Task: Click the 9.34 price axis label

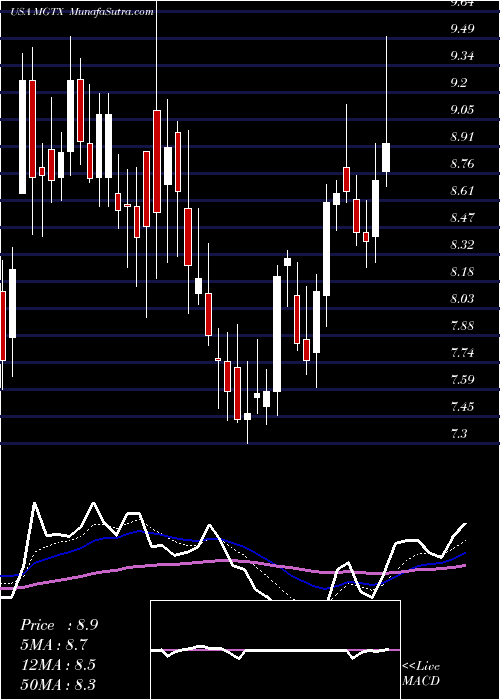Action: (x=462, y=56)
